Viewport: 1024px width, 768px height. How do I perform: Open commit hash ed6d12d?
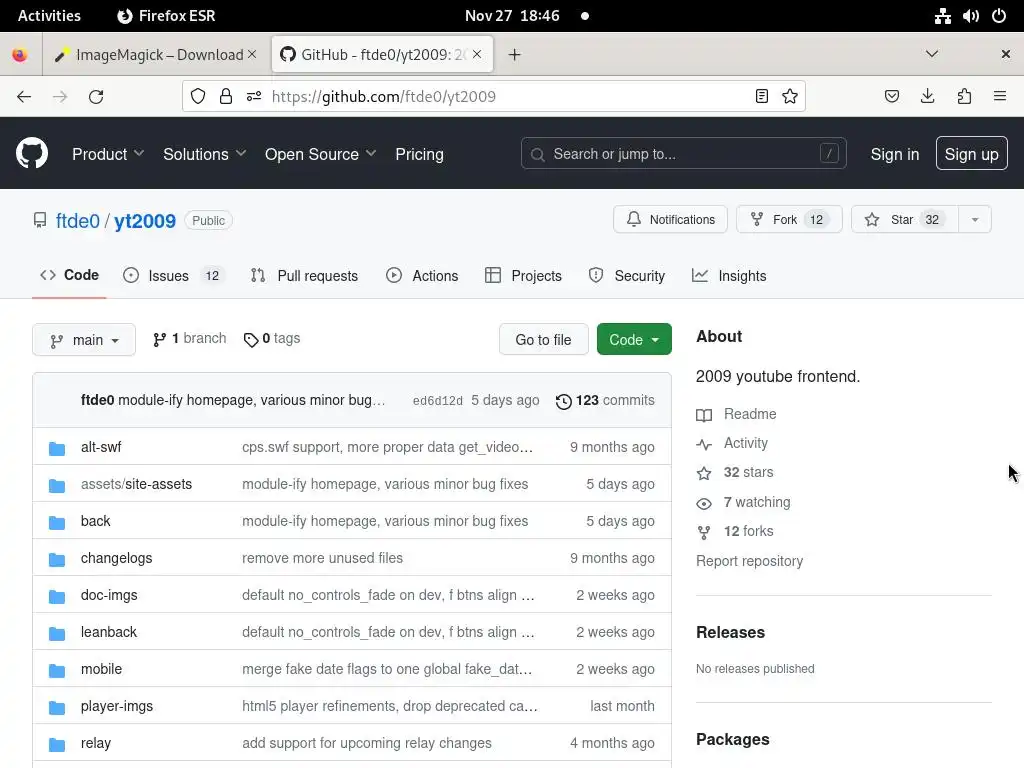pos(438,401)
